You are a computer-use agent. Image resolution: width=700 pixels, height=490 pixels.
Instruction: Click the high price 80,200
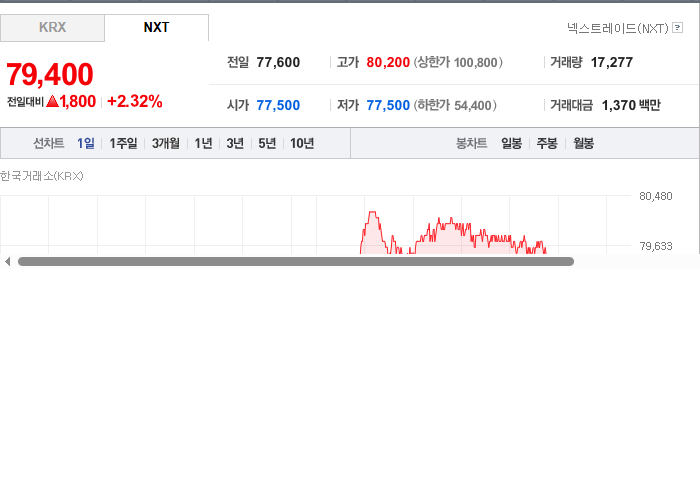(388, 62)
